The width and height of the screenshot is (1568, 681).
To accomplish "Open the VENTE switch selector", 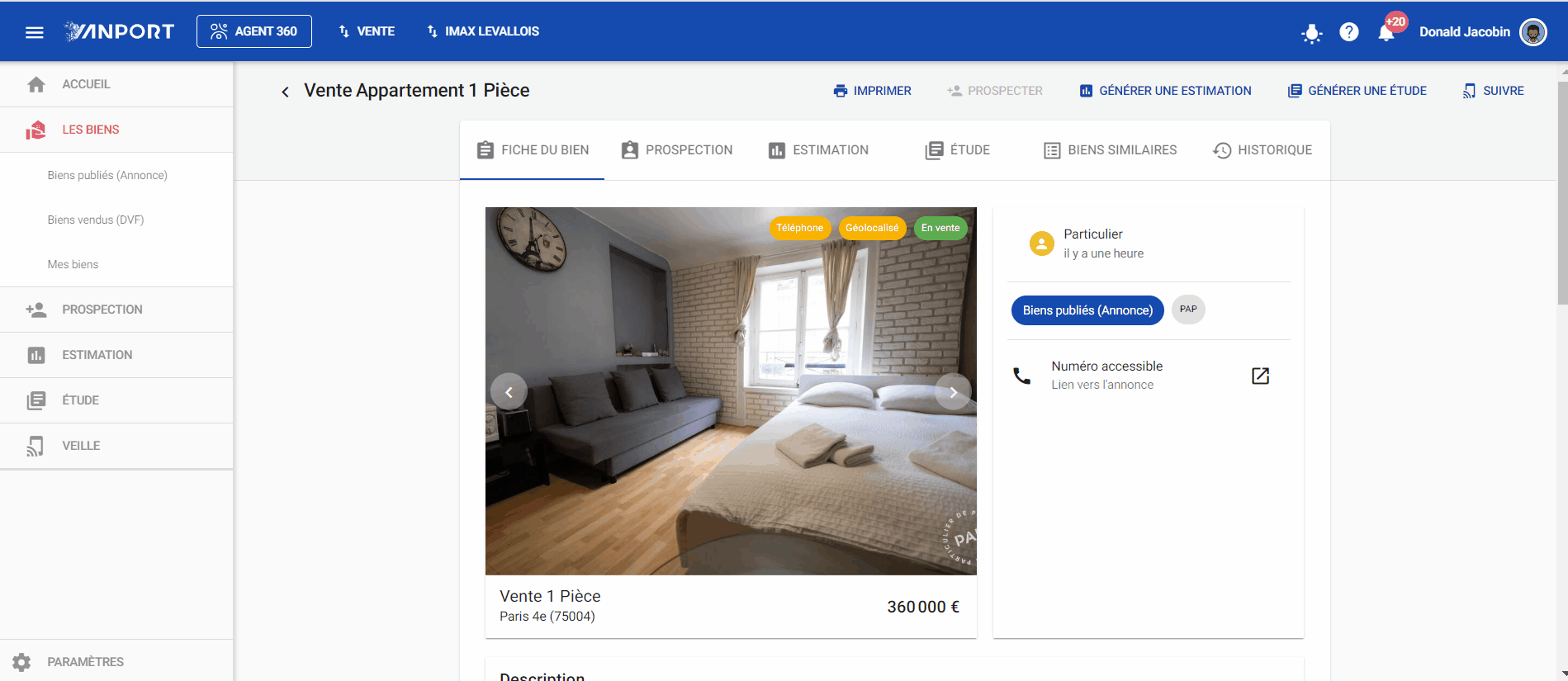I will click(366, 31).
